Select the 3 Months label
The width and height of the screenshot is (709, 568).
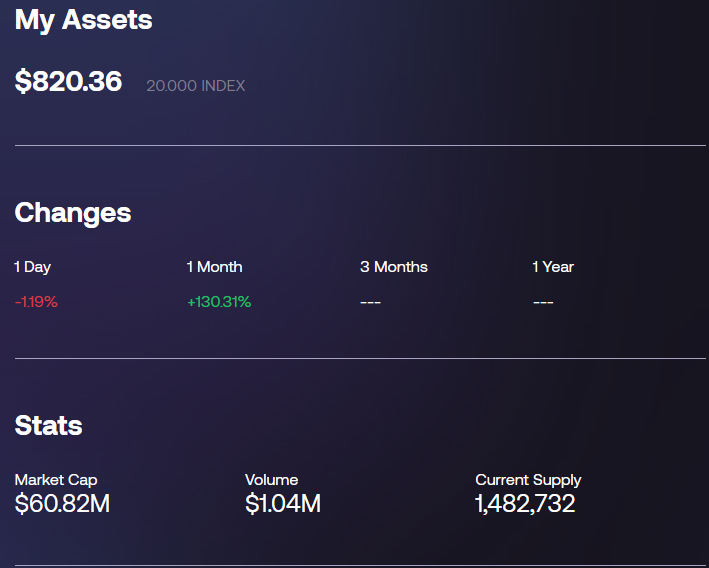pos(393,267)
